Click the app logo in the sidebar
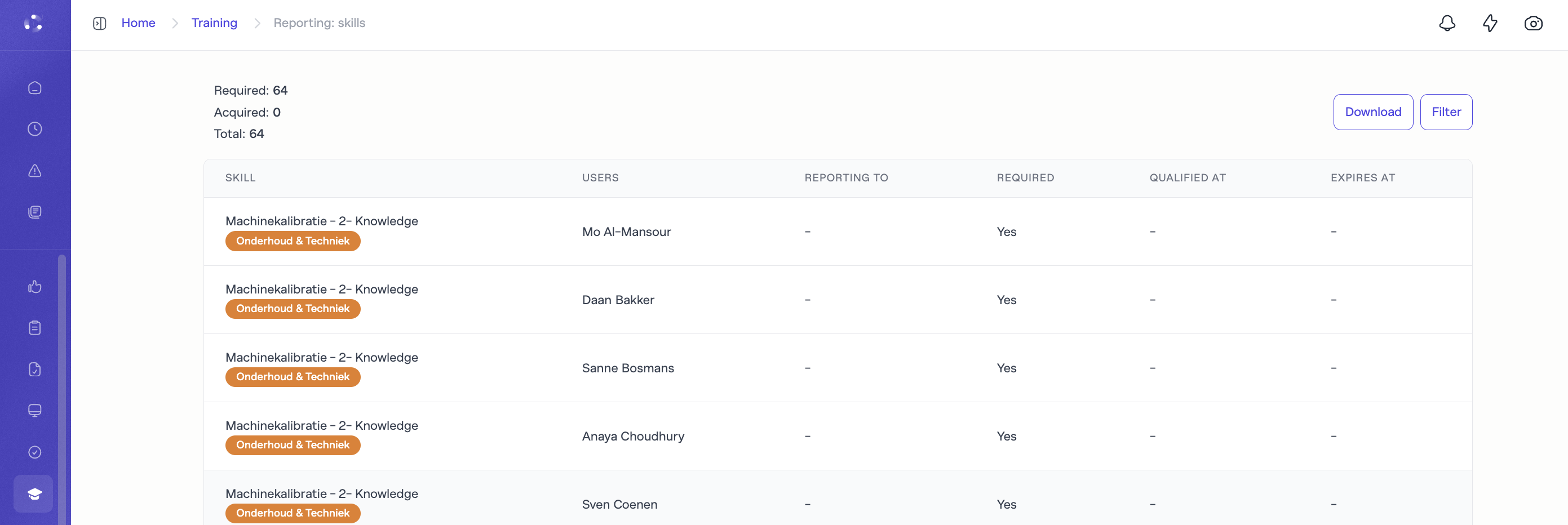 coord(33,23)
